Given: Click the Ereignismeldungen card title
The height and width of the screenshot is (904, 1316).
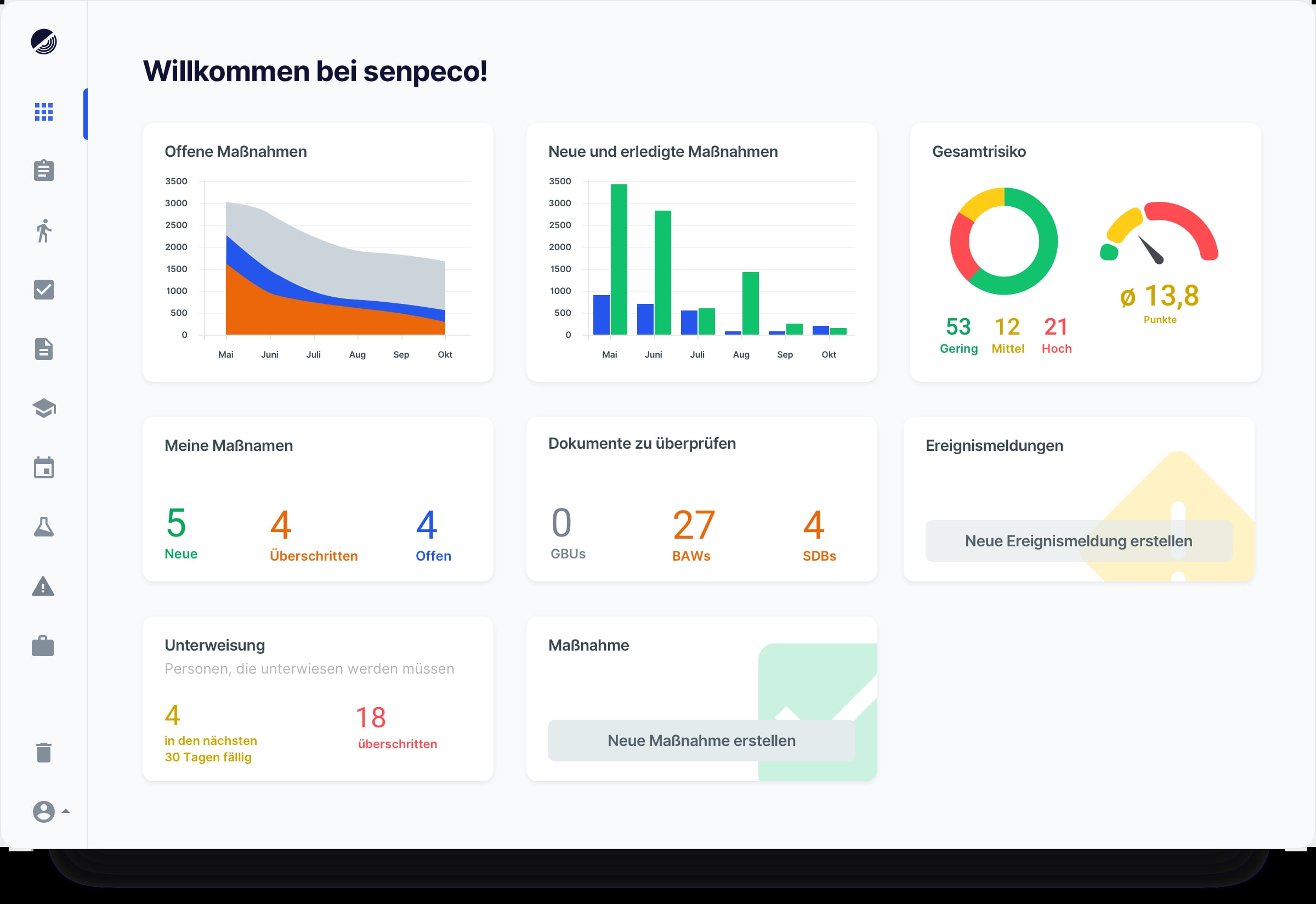Looking at the screenshot, I should point(994,446).
